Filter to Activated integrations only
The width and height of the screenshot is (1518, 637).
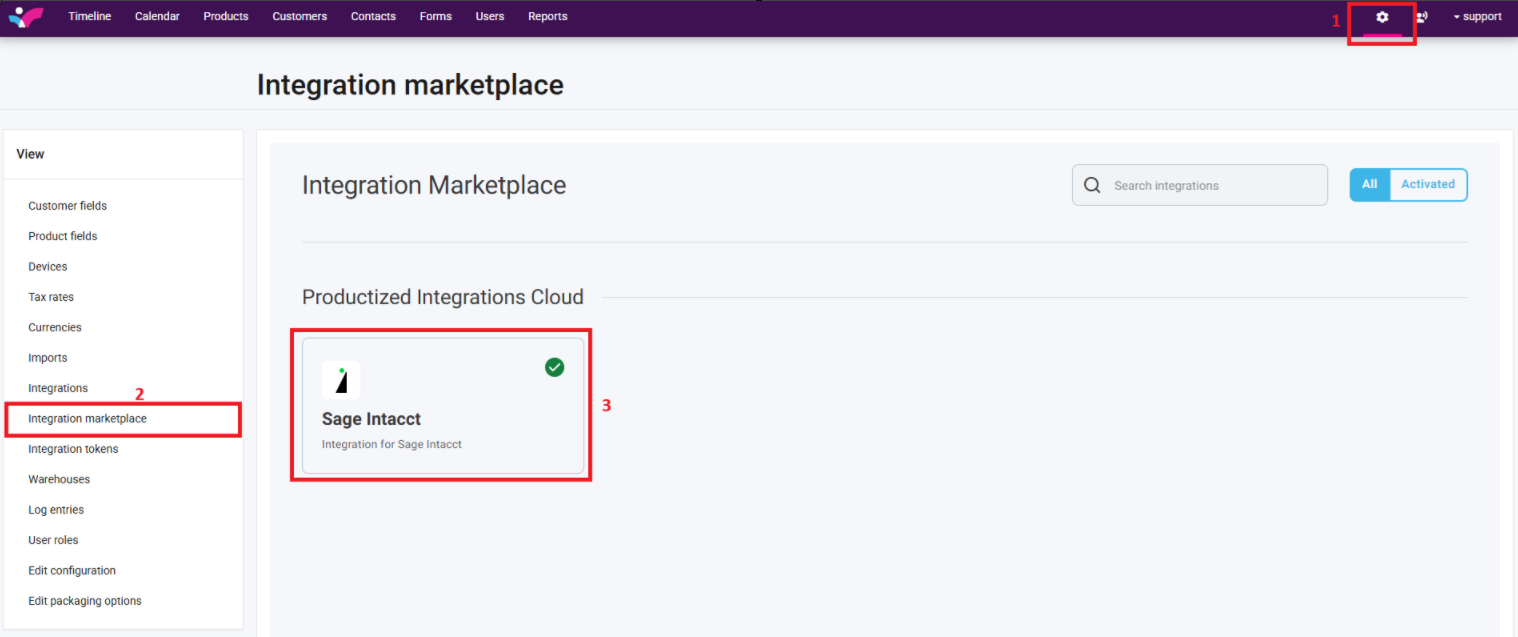pos(1427,184)
